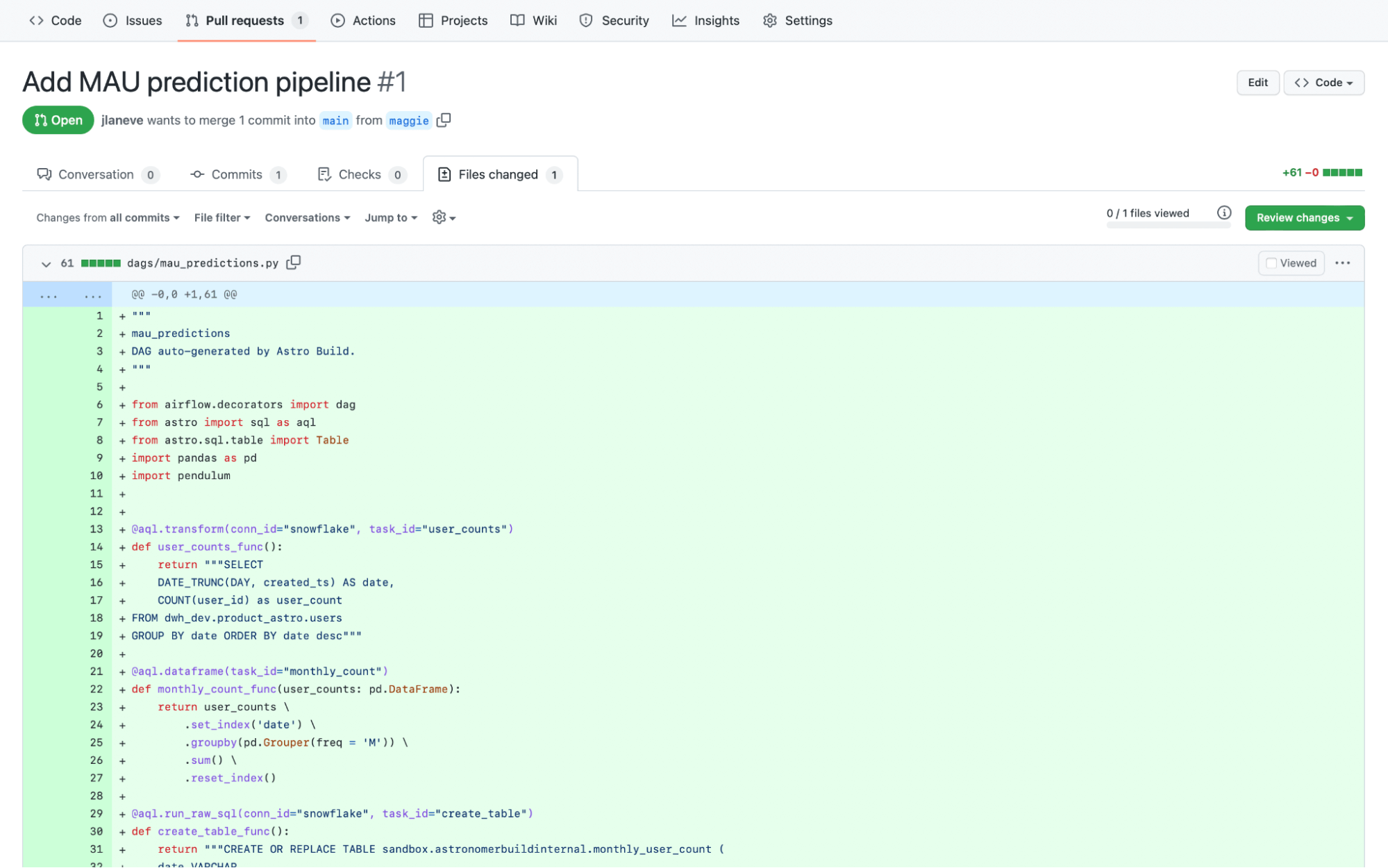1388x868 pixels.
Task: Click the files viewed progress bar
Action: (1167, 225)
